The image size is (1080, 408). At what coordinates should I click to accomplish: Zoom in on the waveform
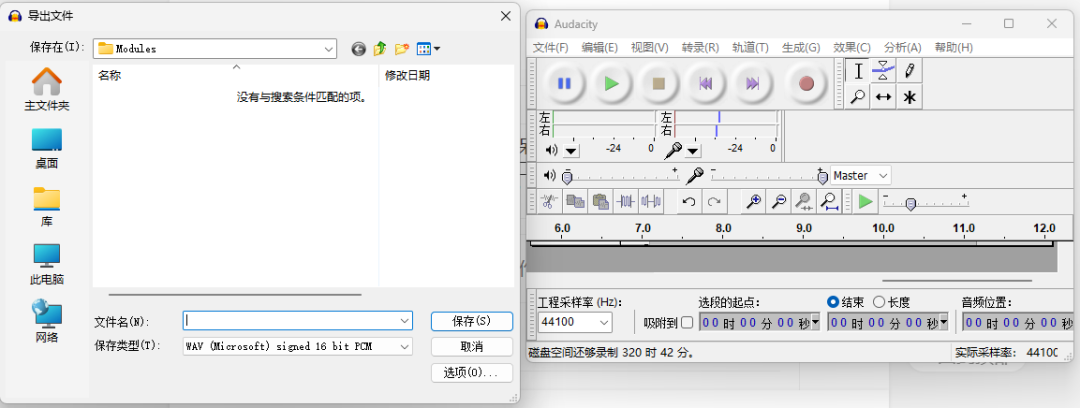pos(754,201)
